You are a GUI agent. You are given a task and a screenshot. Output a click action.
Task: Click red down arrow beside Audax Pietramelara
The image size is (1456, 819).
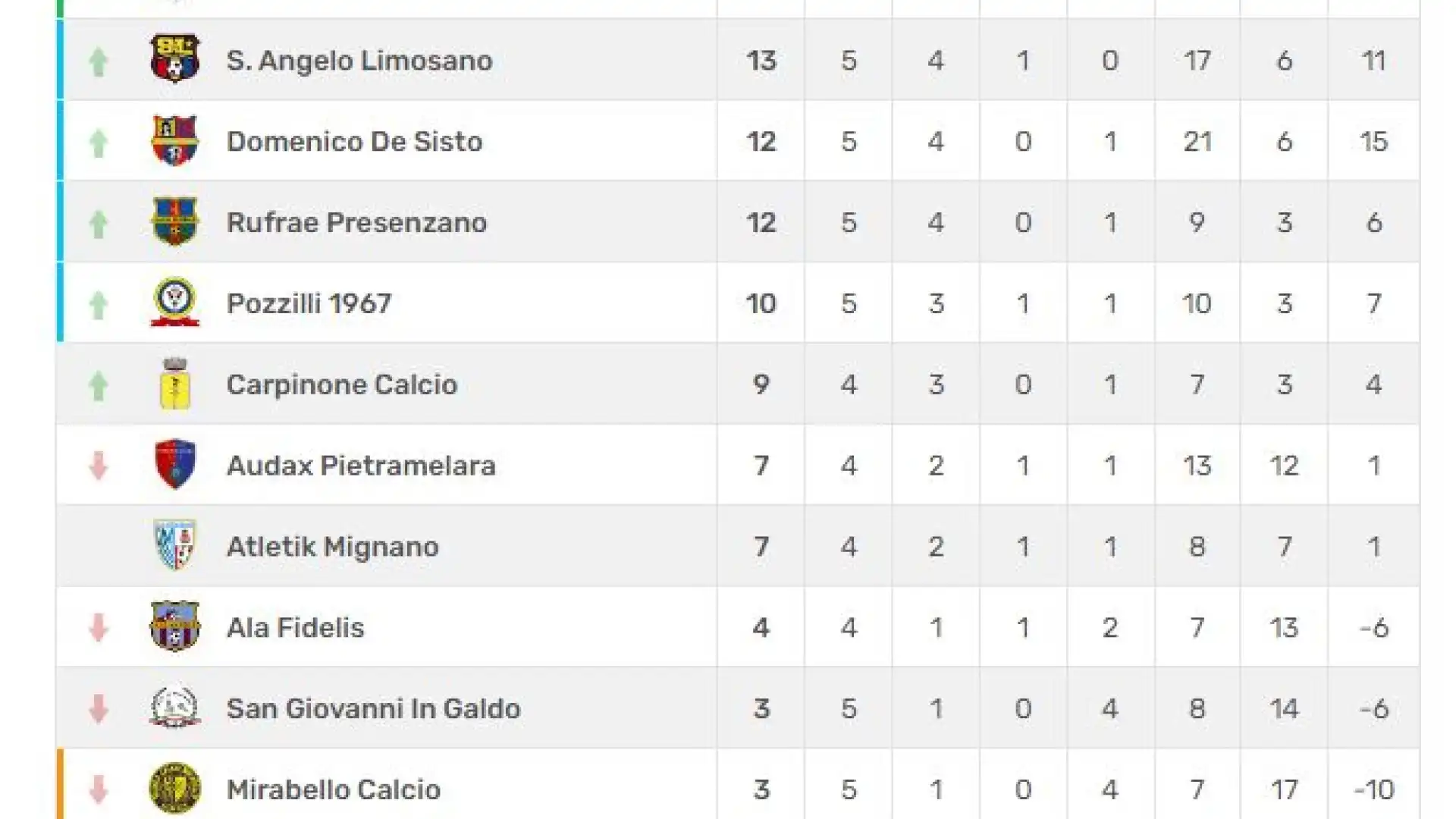pos(98,466)
